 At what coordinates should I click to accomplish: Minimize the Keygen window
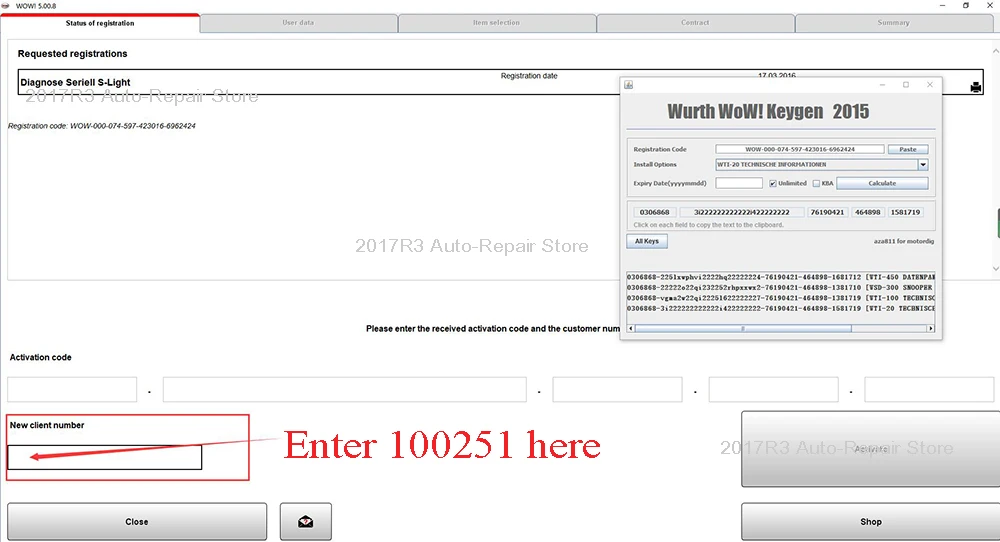point(882,85)
